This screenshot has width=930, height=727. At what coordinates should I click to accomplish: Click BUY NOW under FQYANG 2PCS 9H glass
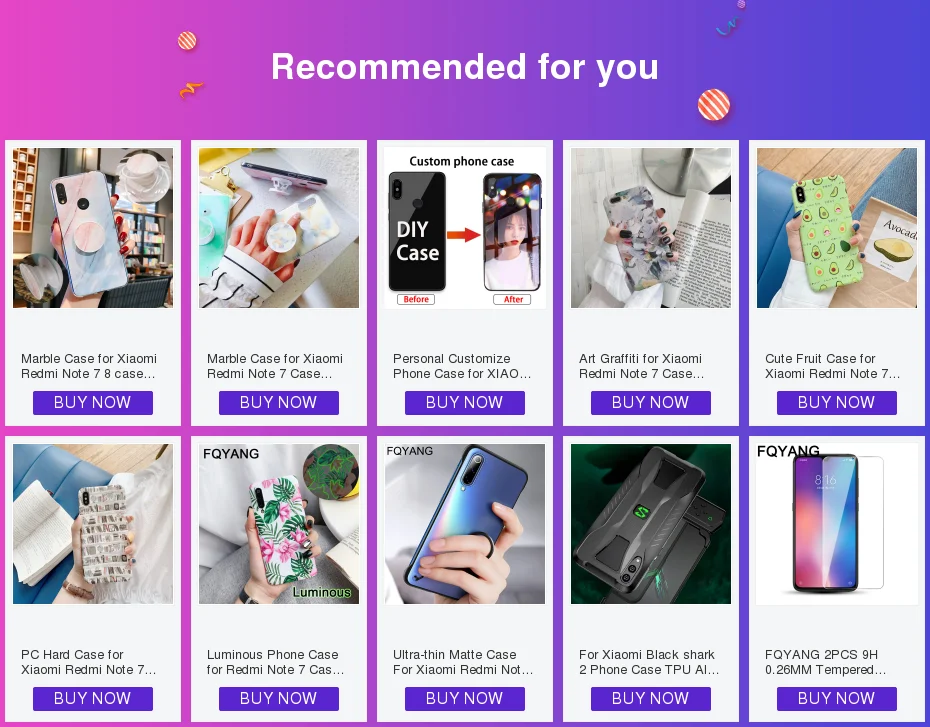point(836,699)
